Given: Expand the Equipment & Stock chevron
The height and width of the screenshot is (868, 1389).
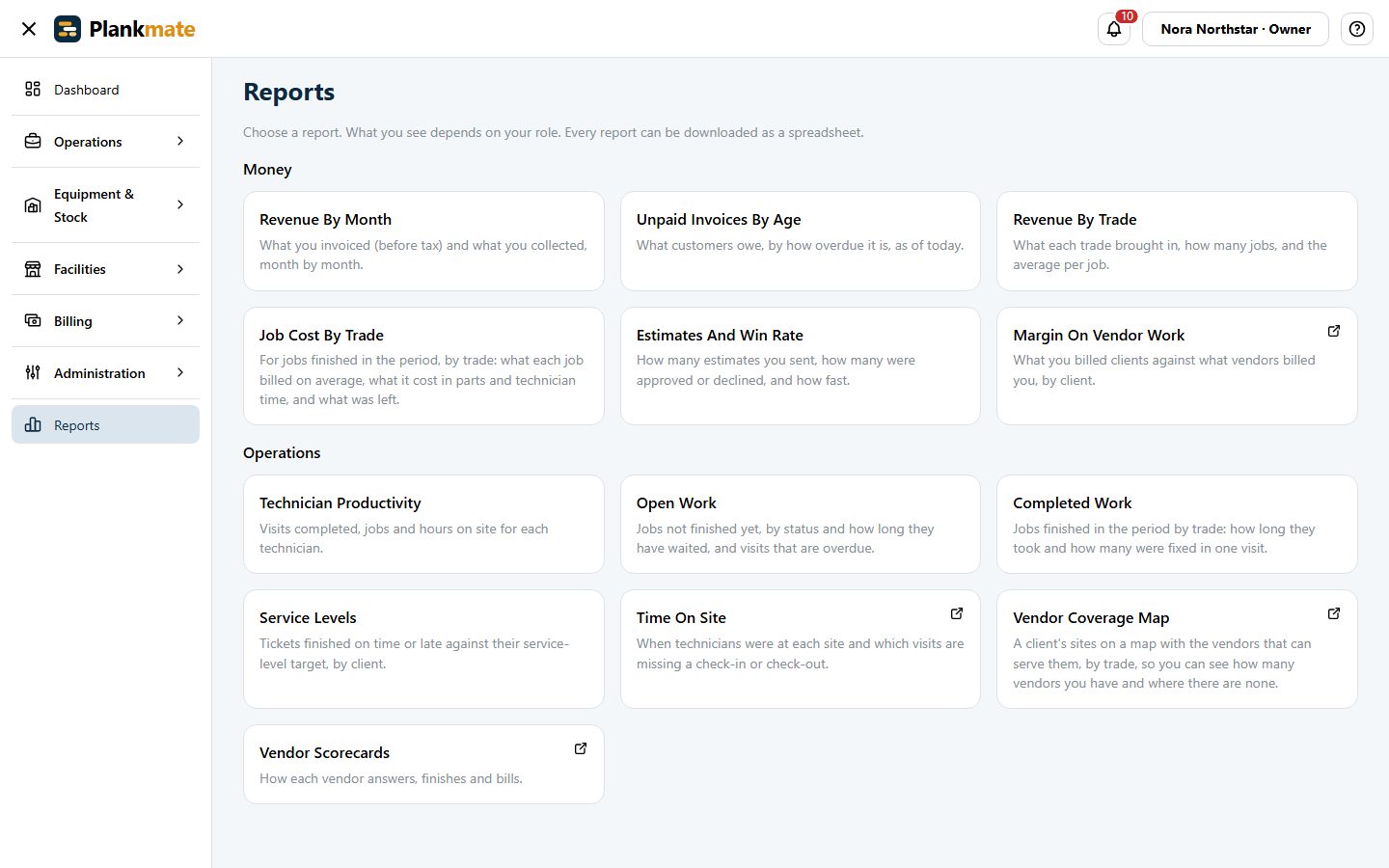Looking at the screenshot, I should point(180,204).
